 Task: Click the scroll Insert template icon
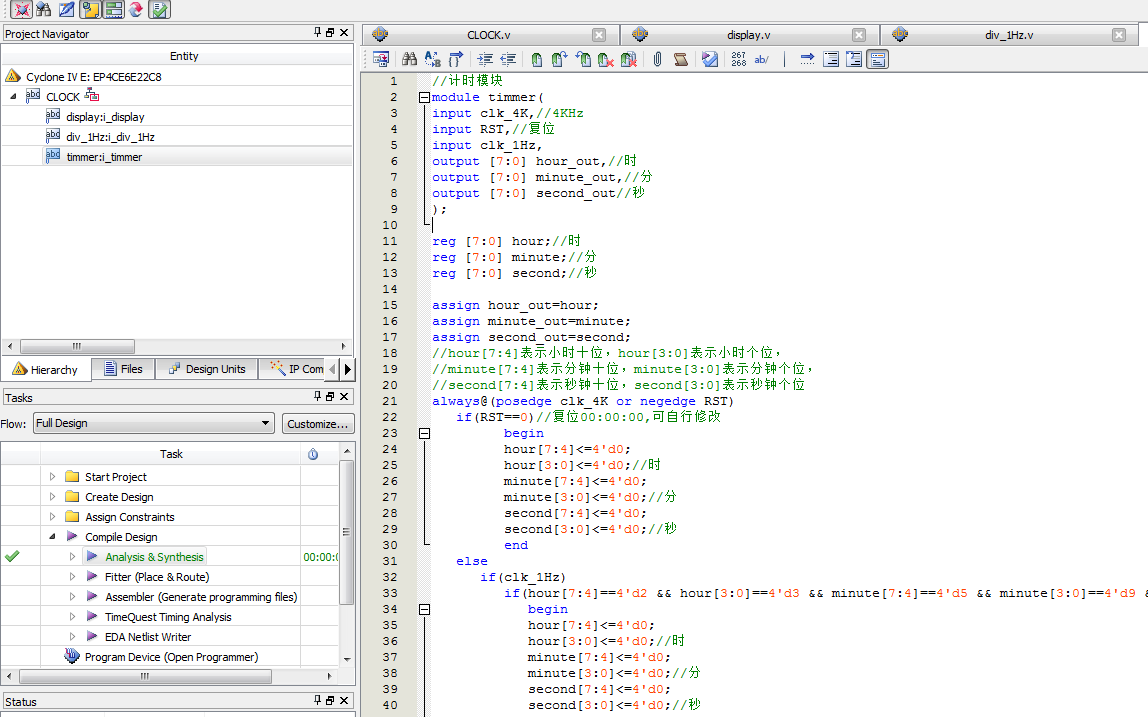680,59
